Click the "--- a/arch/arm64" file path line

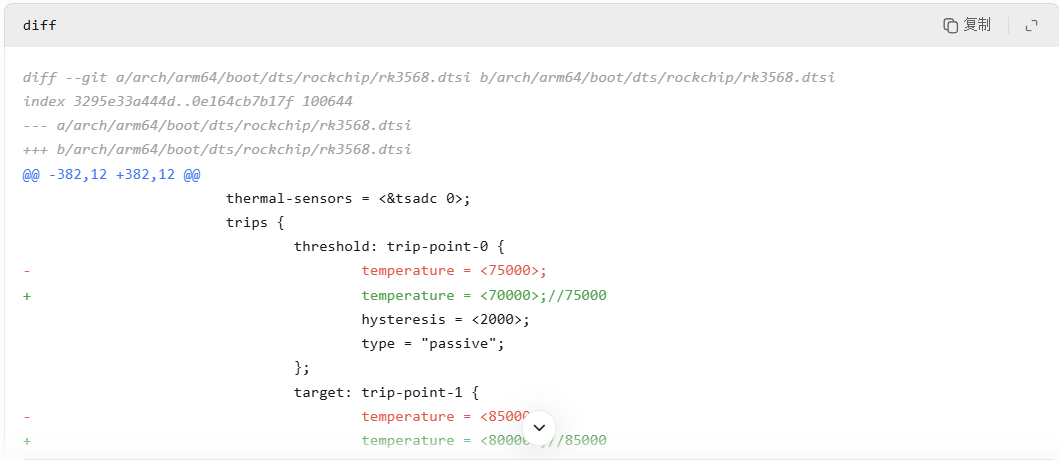[x=217, y=125]
